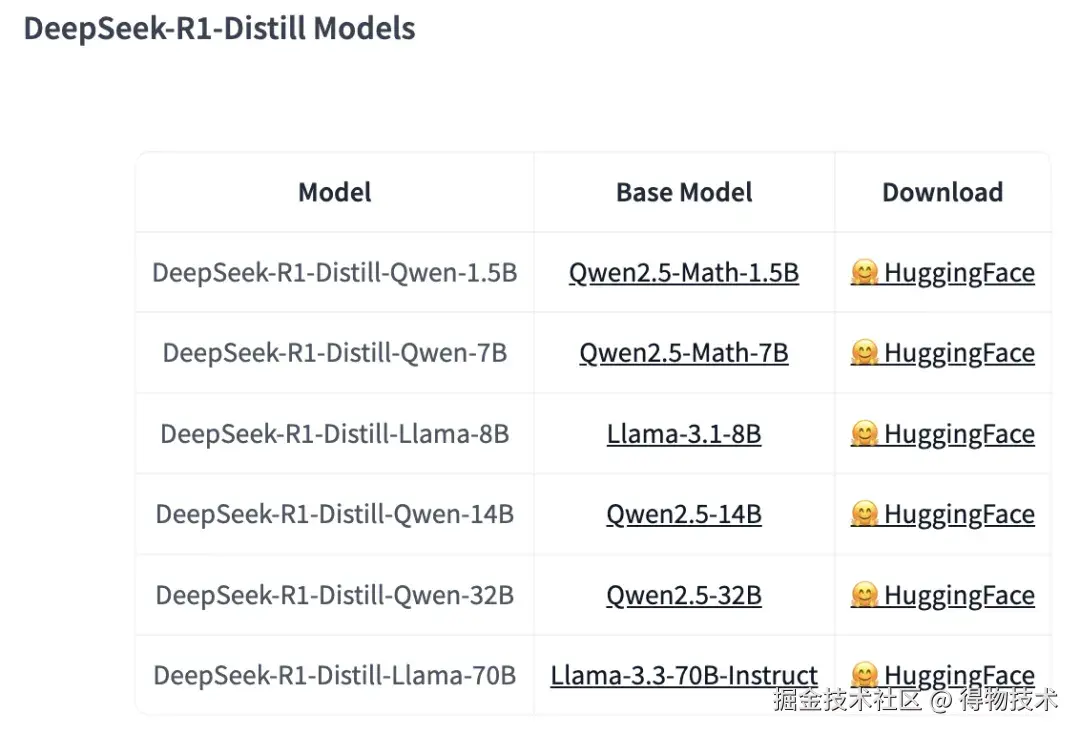The width and height of the screenshot is (1080, 735).
Task: Open the Llama-3.3-70B-Instruct link
Action: pos(684,675)
